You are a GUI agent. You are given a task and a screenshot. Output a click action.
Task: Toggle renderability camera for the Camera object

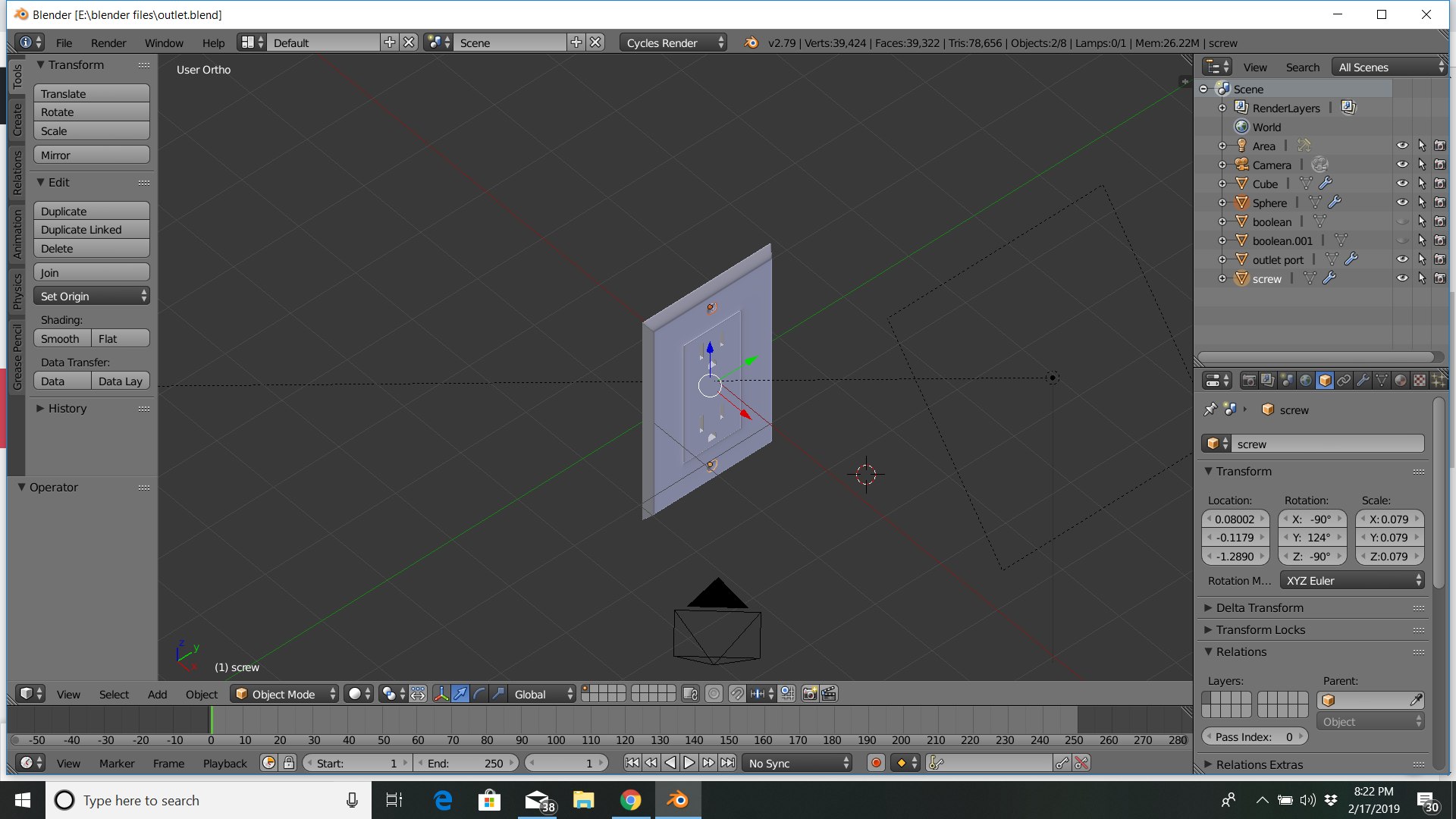click(1440, 165)
